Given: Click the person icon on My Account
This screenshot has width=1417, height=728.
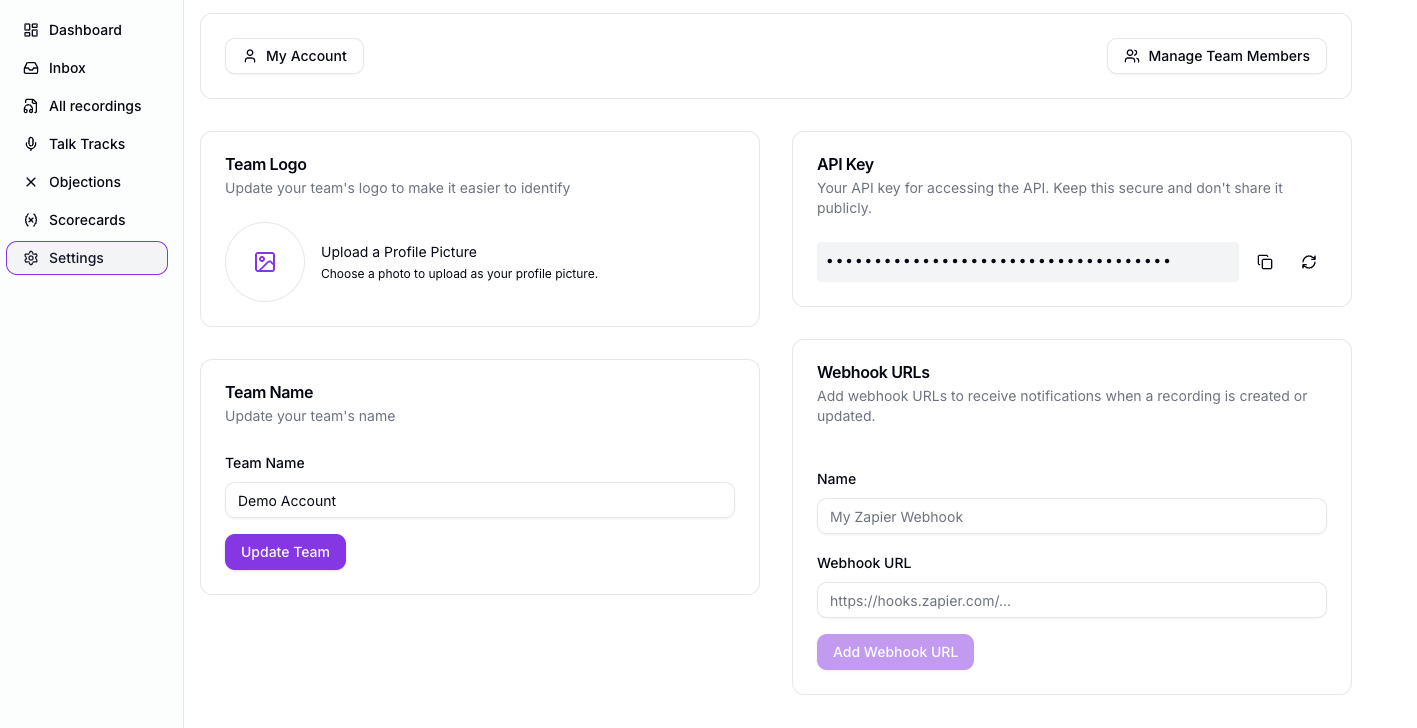Looking at the screenshot, I should point(250,56).
